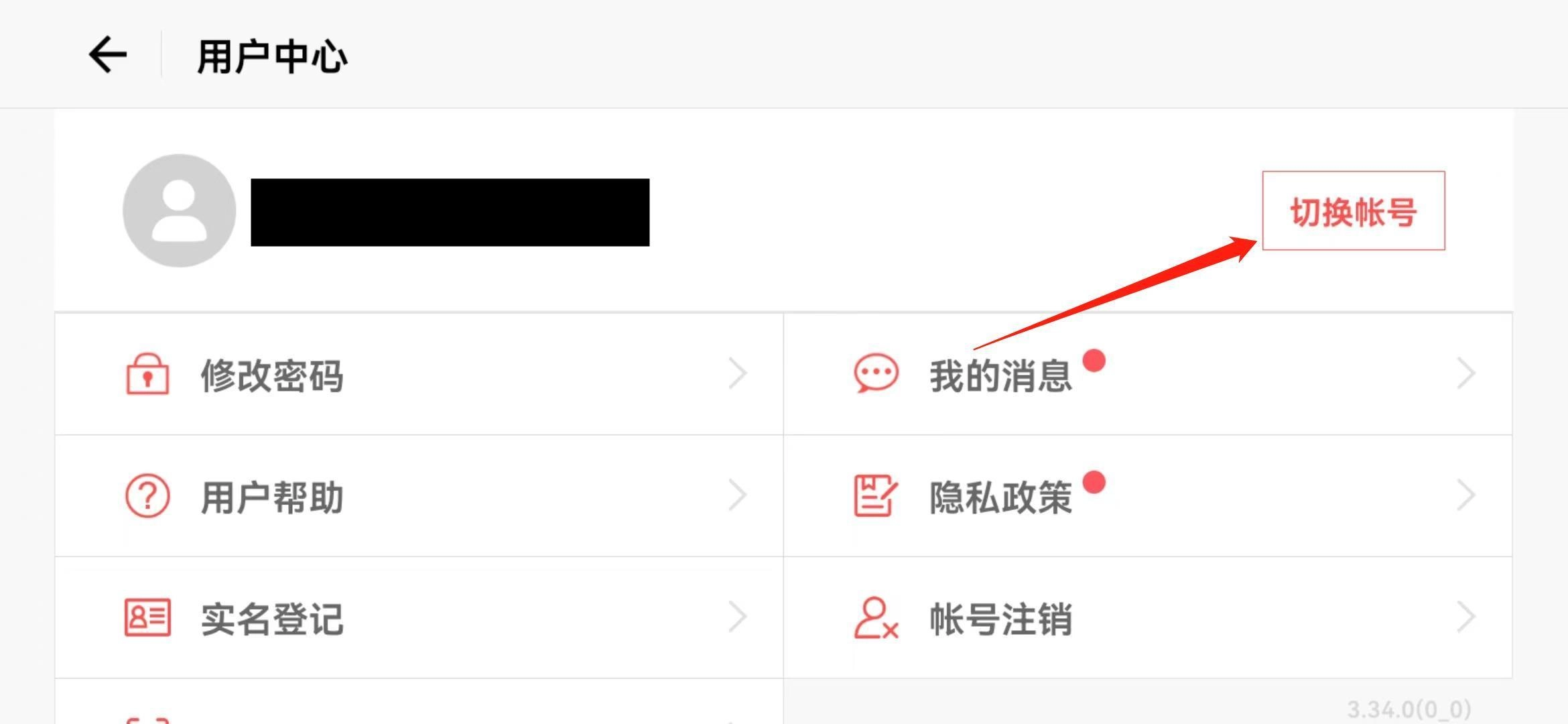Click the ID card icon for 实名登记

(x=147, y=617)
